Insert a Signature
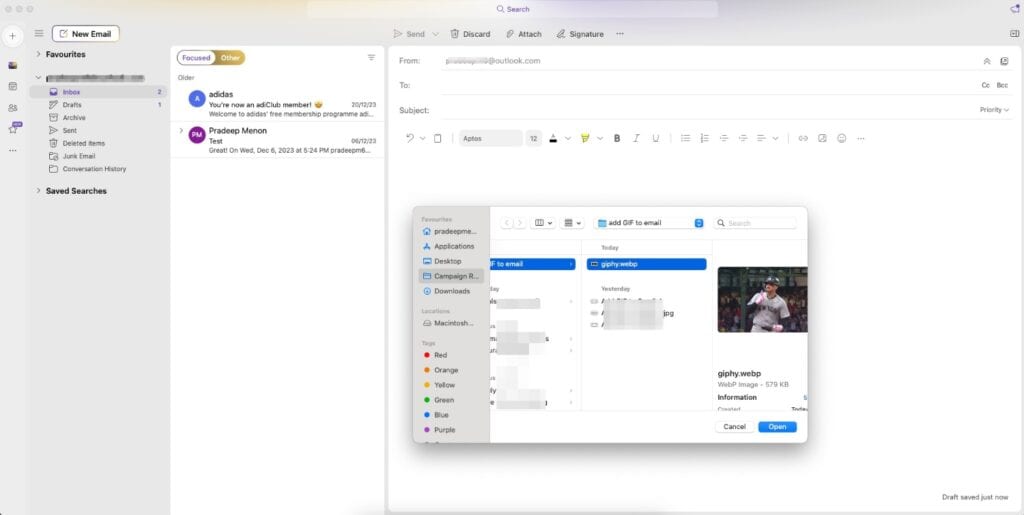Image resolution: width=1024 pixels, height=515 pixels. [x=580, y=34]
